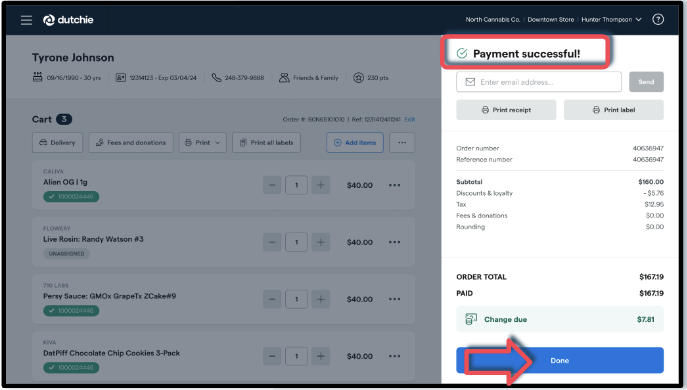Increase quantity of DatPiff Chocolate Chip Cookies
687x390 pixels.
click(321, 356)
